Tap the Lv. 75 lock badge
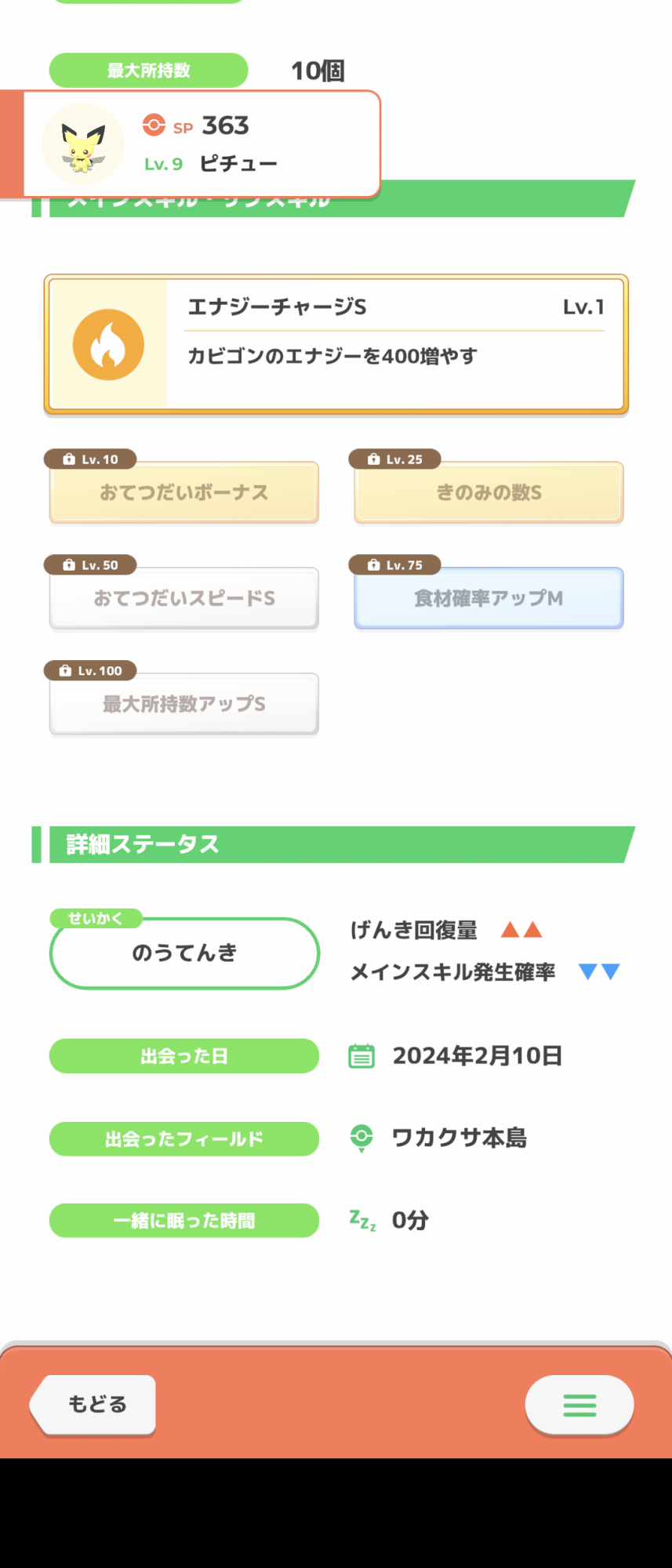672x1568 pixels. pyautogui.click(x=395, y=565)
